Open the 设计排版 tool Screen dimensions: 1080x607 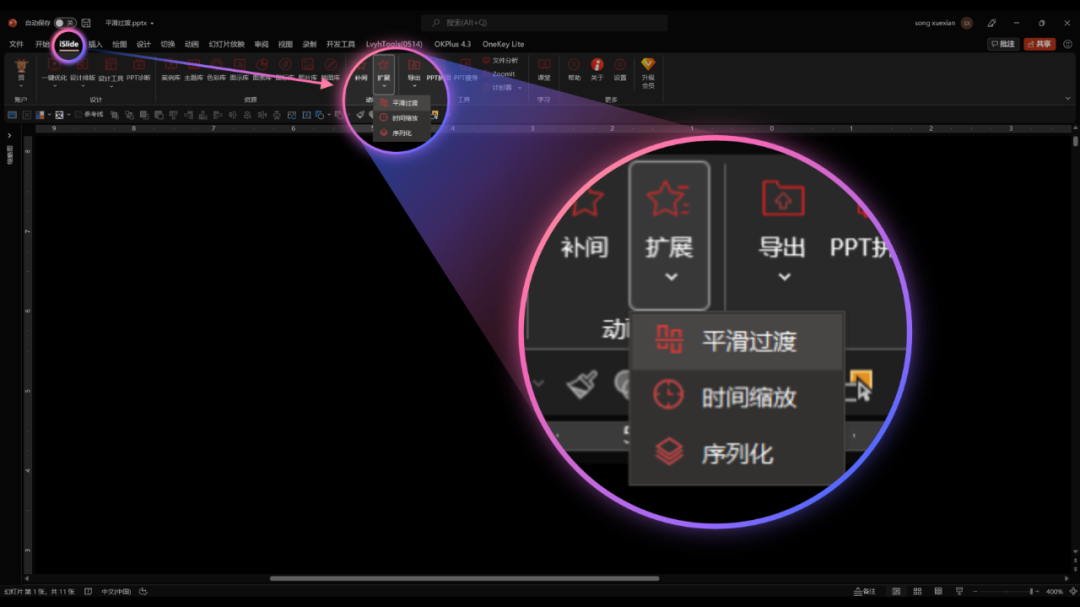pos(83,73)
